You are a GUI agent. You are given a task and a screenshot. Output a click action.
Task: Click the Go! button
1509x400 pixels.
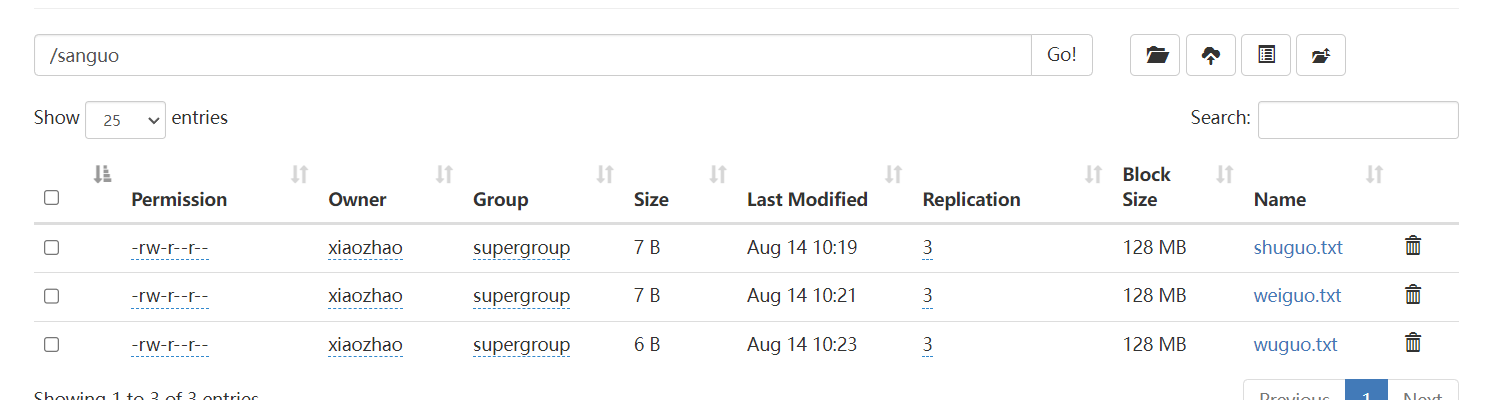tap(1061, 55)
